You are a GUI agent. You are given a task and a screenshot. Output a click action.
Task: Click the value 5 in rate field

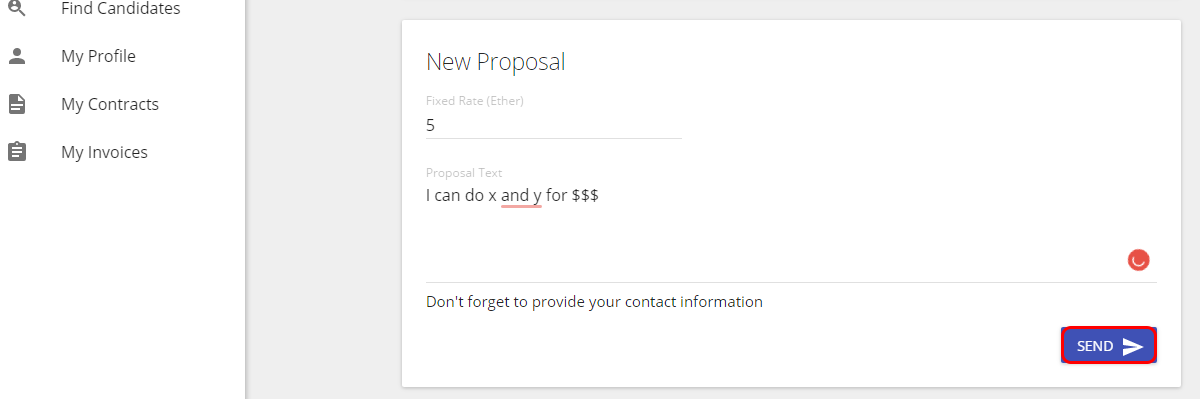point(431,126)
